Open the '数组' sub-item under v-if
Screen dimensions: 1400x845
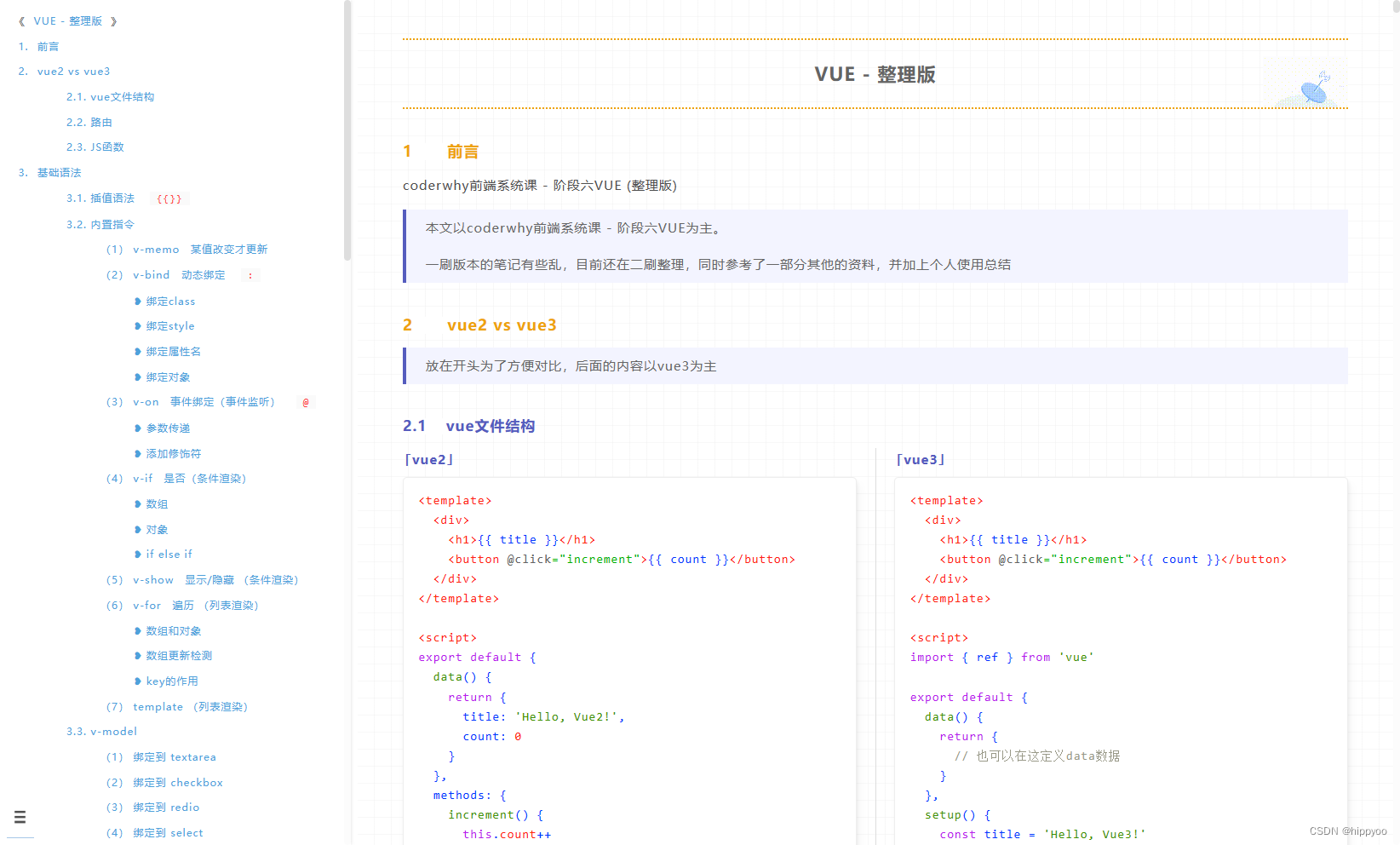click(157, 504)
